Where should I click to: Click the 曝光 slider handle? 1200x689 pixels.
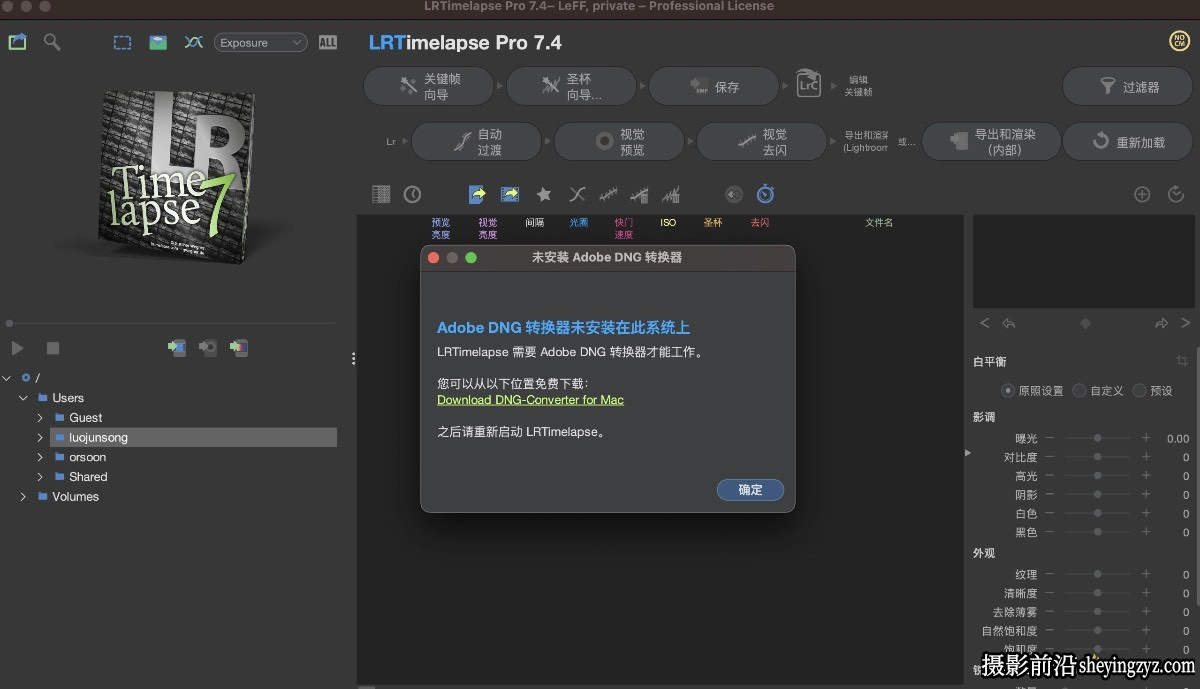1098,438
